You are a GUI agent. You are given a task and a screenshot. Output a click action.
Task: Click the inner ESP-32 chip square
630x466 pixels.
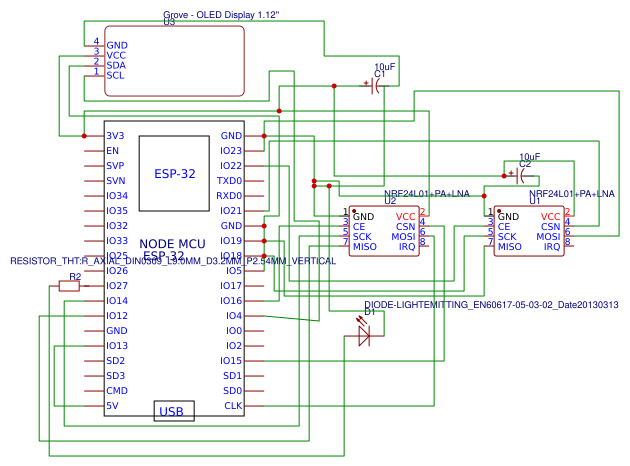pyautogui.click(x=174, y=173)
